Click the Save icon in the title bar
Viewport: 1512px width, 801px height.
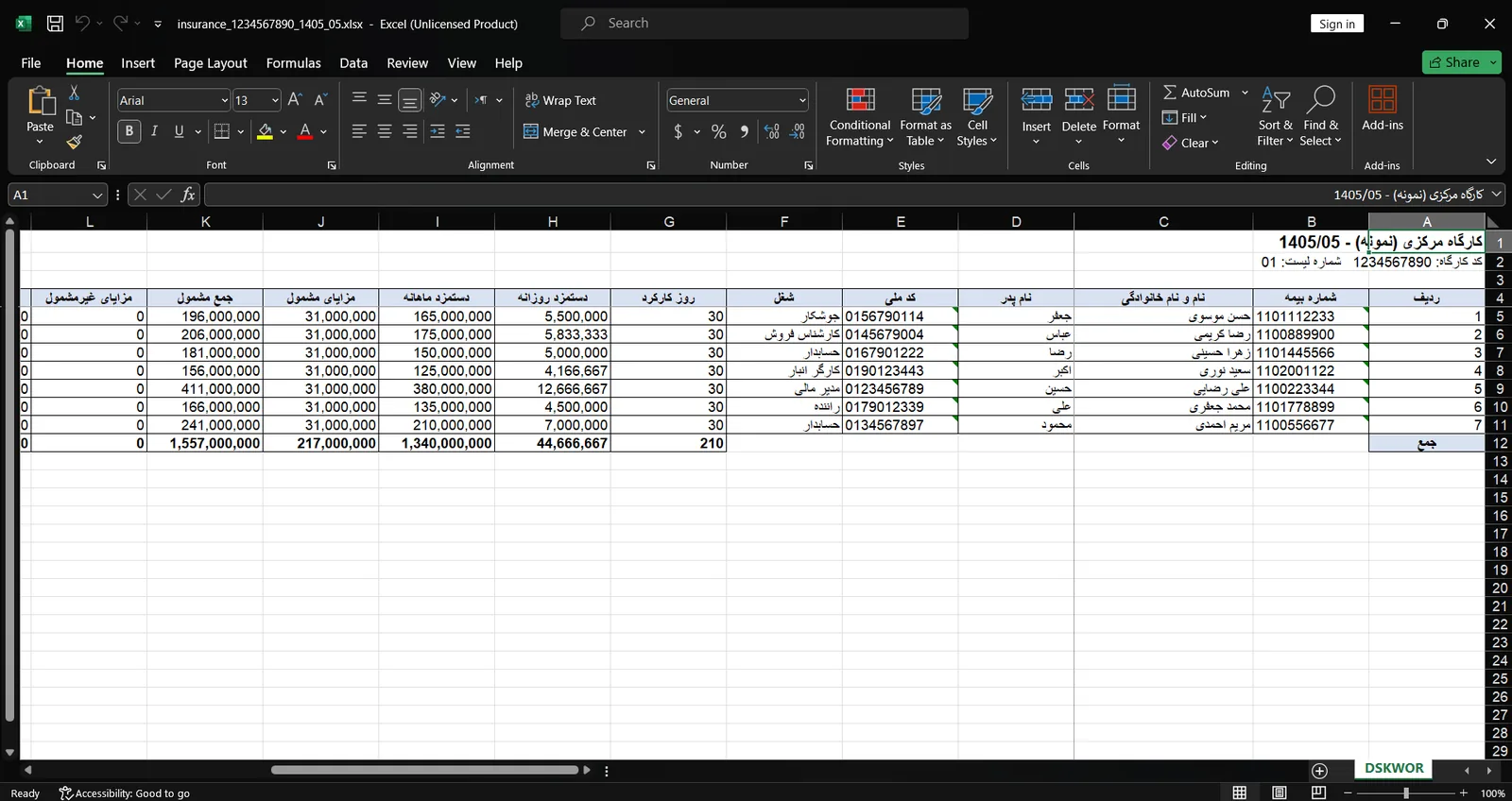click(55, 24)
